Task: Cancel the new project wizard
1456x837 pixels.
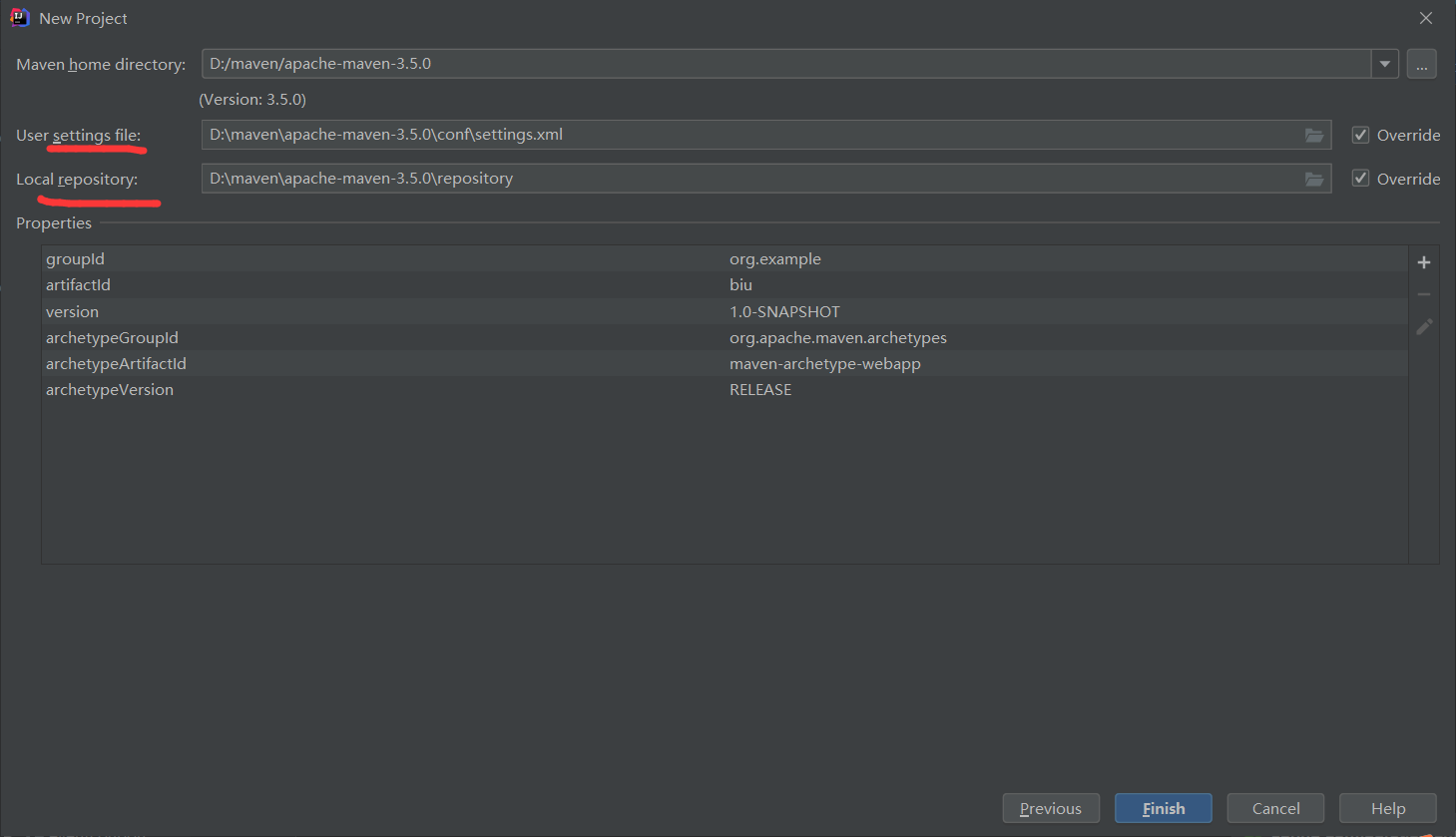Action: tap(1275, 808)
